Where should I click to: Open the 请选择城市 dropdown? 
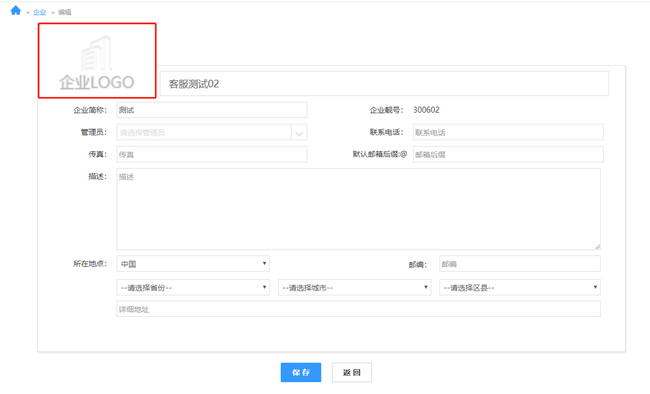click(354, 287)
